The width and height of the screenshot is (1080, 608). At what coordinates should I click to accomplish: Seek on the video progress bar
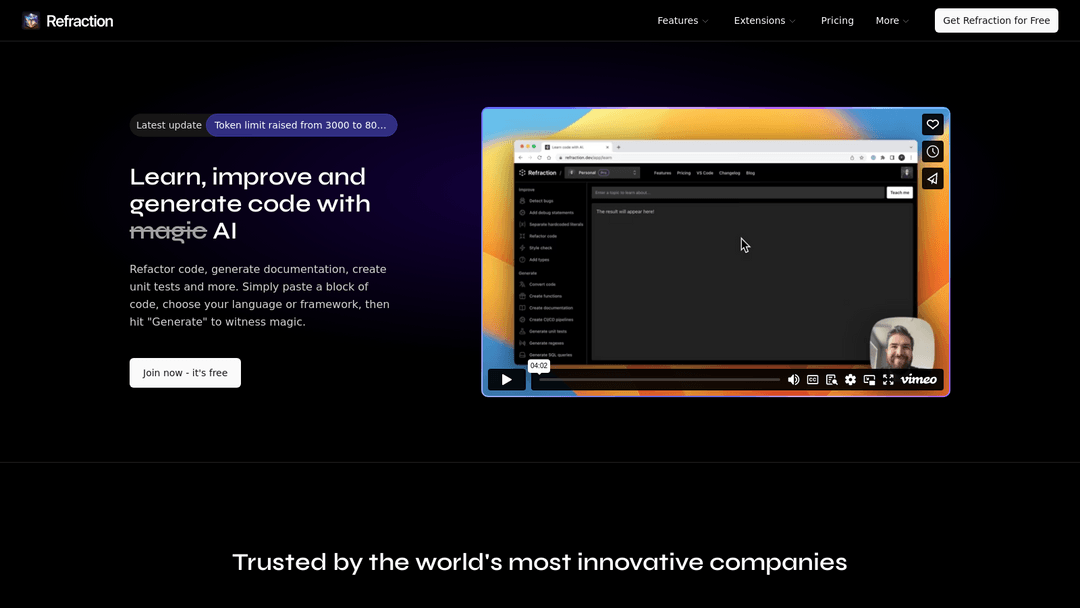coord(659,379)
